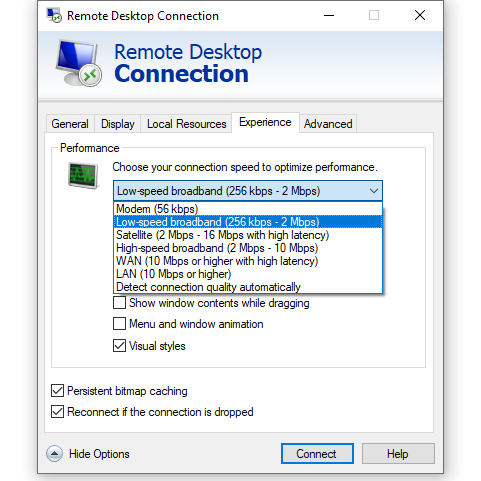
Task: Click the Connect button
Action: tap(317, 454)
